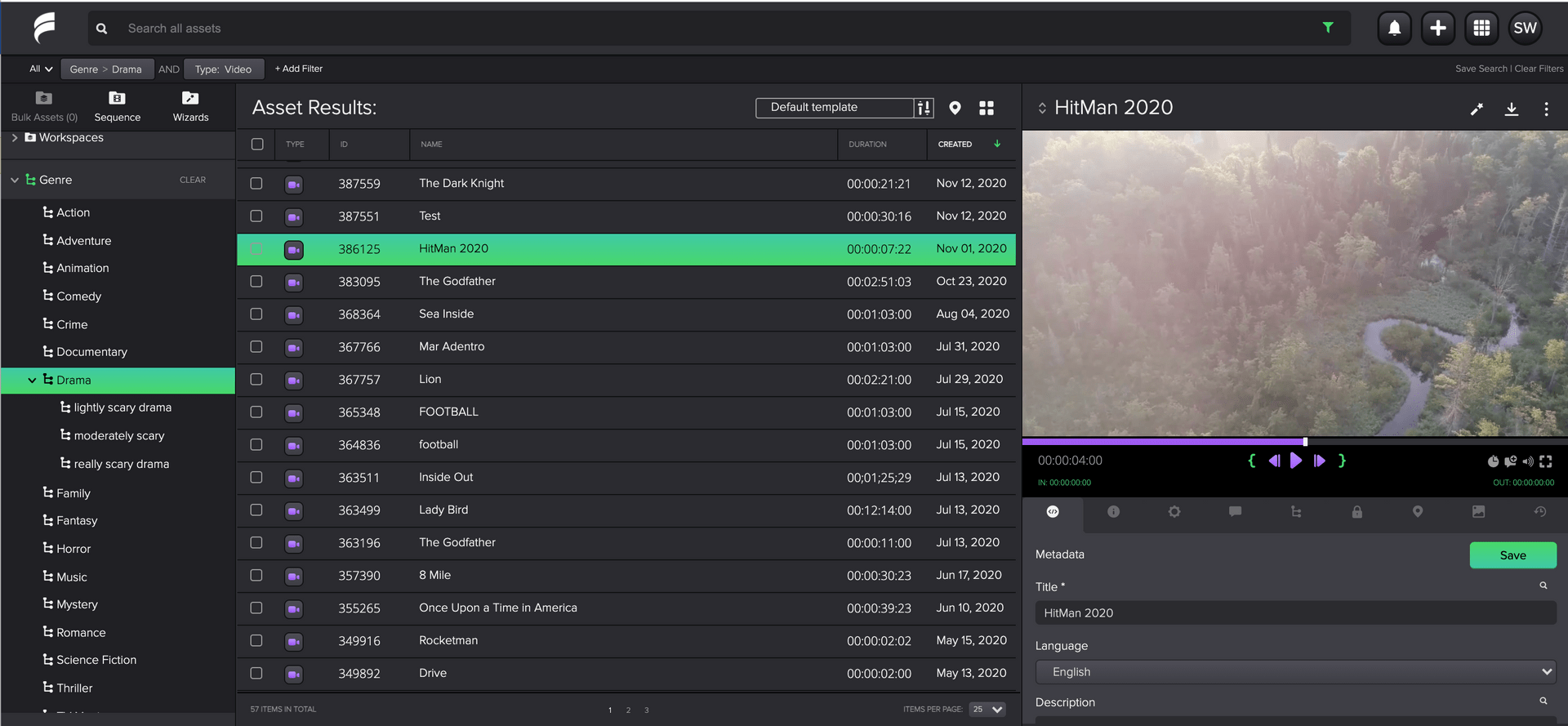
Task: Check the box for The Dark Knight
Action: tap(256, 184)
